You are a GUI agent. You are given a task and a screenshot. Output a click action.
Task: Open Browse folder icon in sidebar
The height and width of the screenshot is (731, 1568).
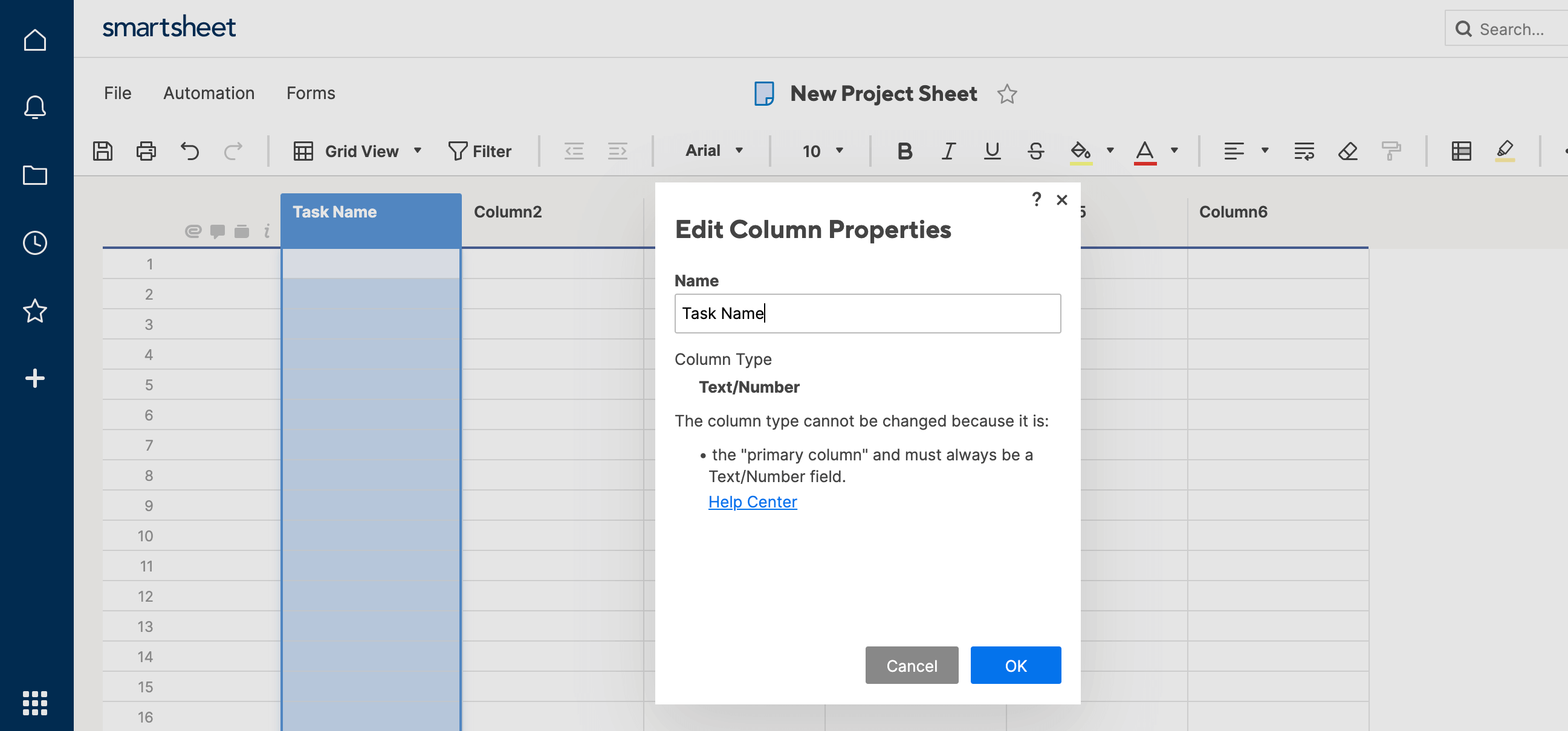[x=34, y=175]
